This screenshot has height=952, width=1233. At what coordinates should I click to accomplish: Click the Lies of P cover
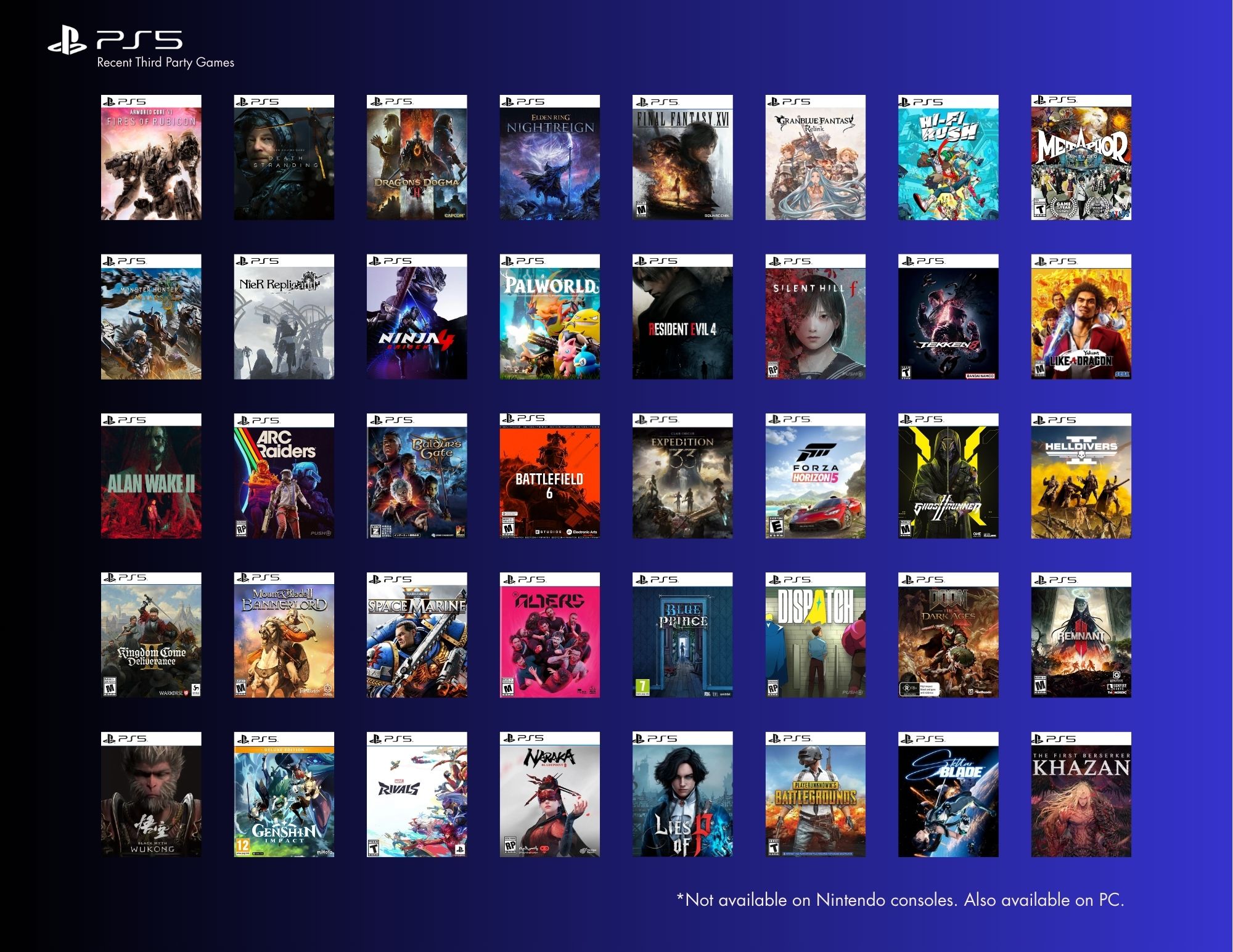(x=682, y=795)
